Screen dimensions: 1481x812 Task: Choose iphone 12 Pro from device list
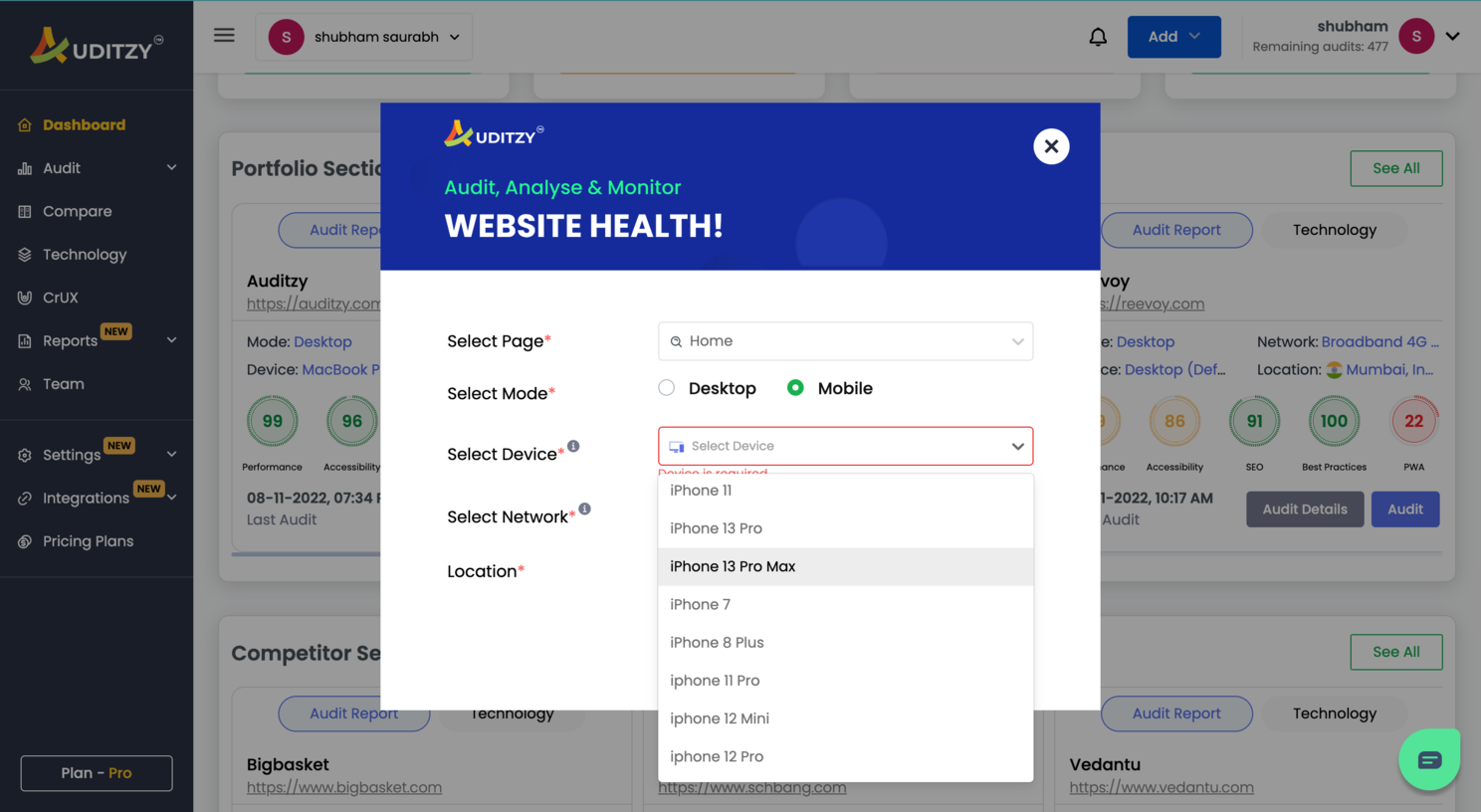click(846, 756)
